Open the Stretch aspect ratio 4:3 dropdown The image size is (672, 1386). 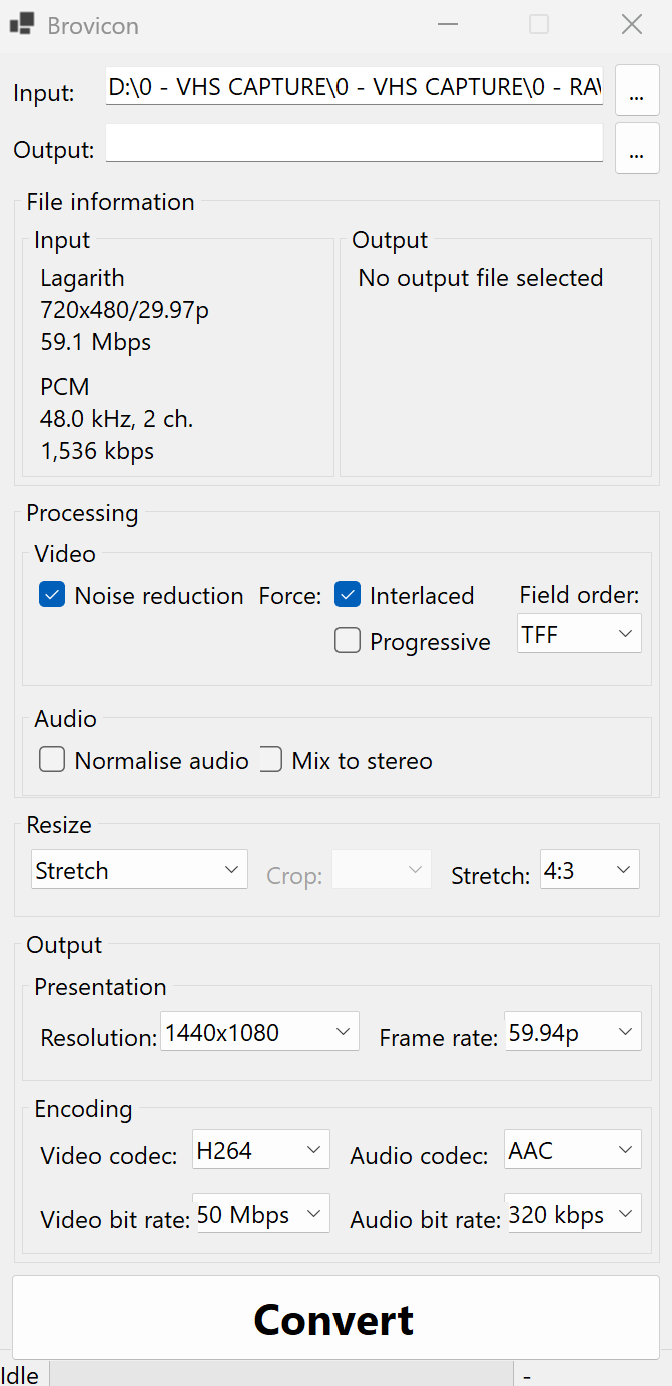[589, 871]
